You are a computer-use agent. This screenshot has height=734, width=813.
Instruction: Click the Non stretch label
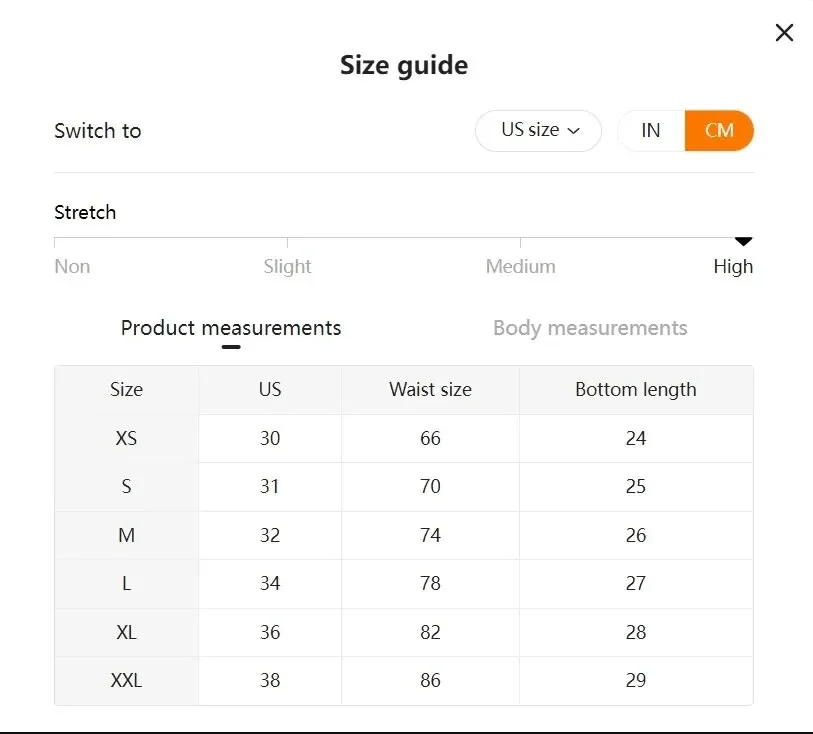click(72, 266)
